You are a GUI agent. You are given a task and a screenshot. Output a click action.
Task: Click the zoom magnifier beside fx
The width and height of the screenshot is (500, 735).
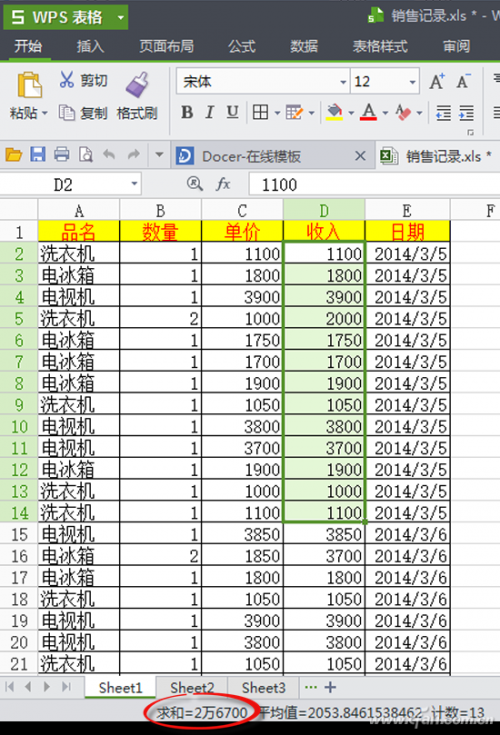point(194,184)
